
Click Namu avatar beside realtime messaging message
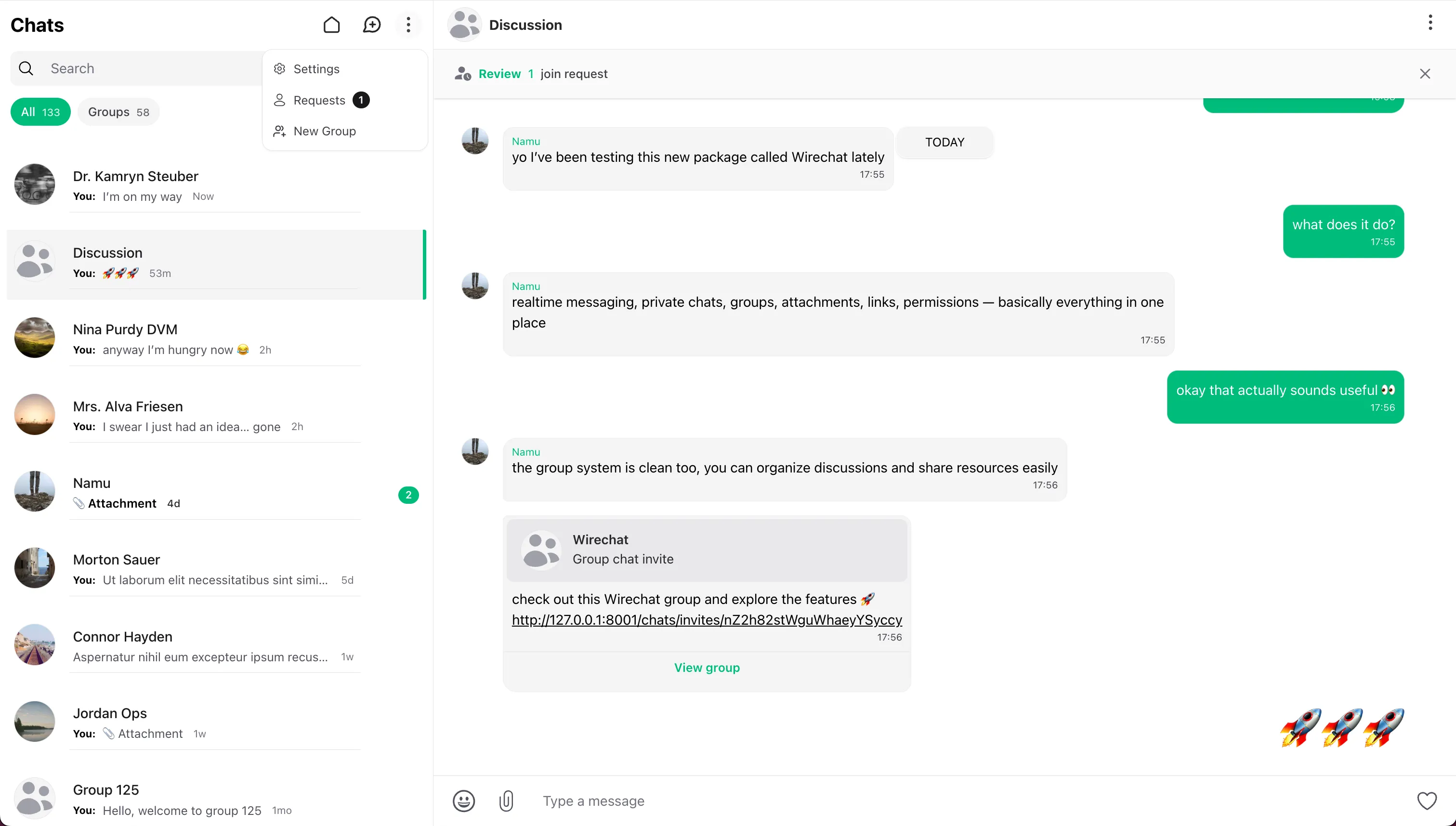pos(475,285)
